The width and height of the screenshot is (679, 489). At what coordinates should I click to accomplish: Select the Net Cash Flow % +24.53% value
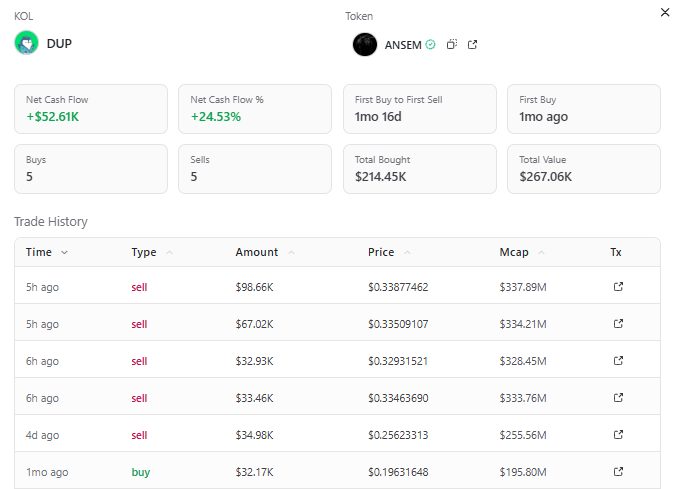coord(216,117)
